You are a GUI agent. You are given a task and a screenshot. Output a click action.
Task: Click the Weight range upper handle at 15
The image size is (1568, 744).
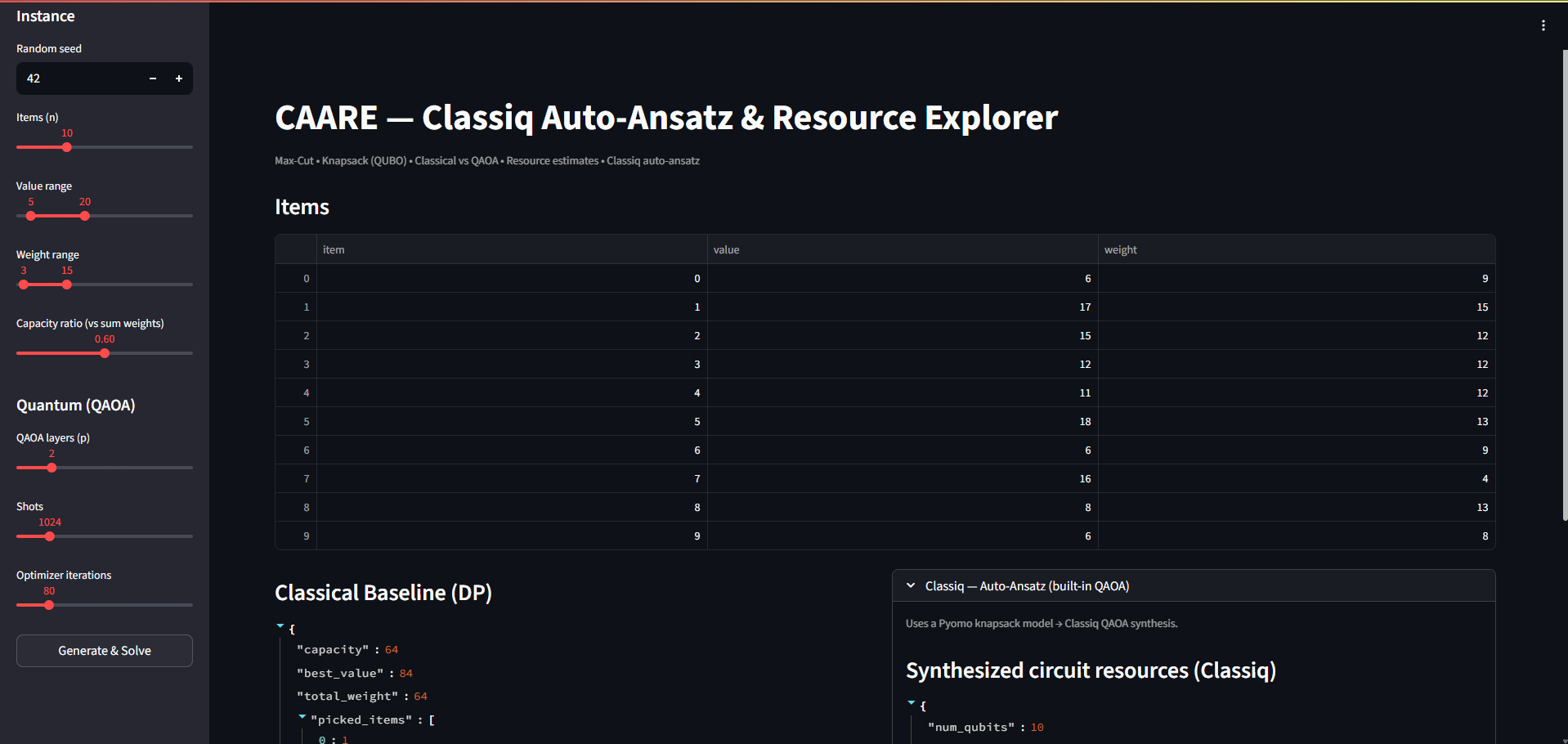click(x=67, y=285)
